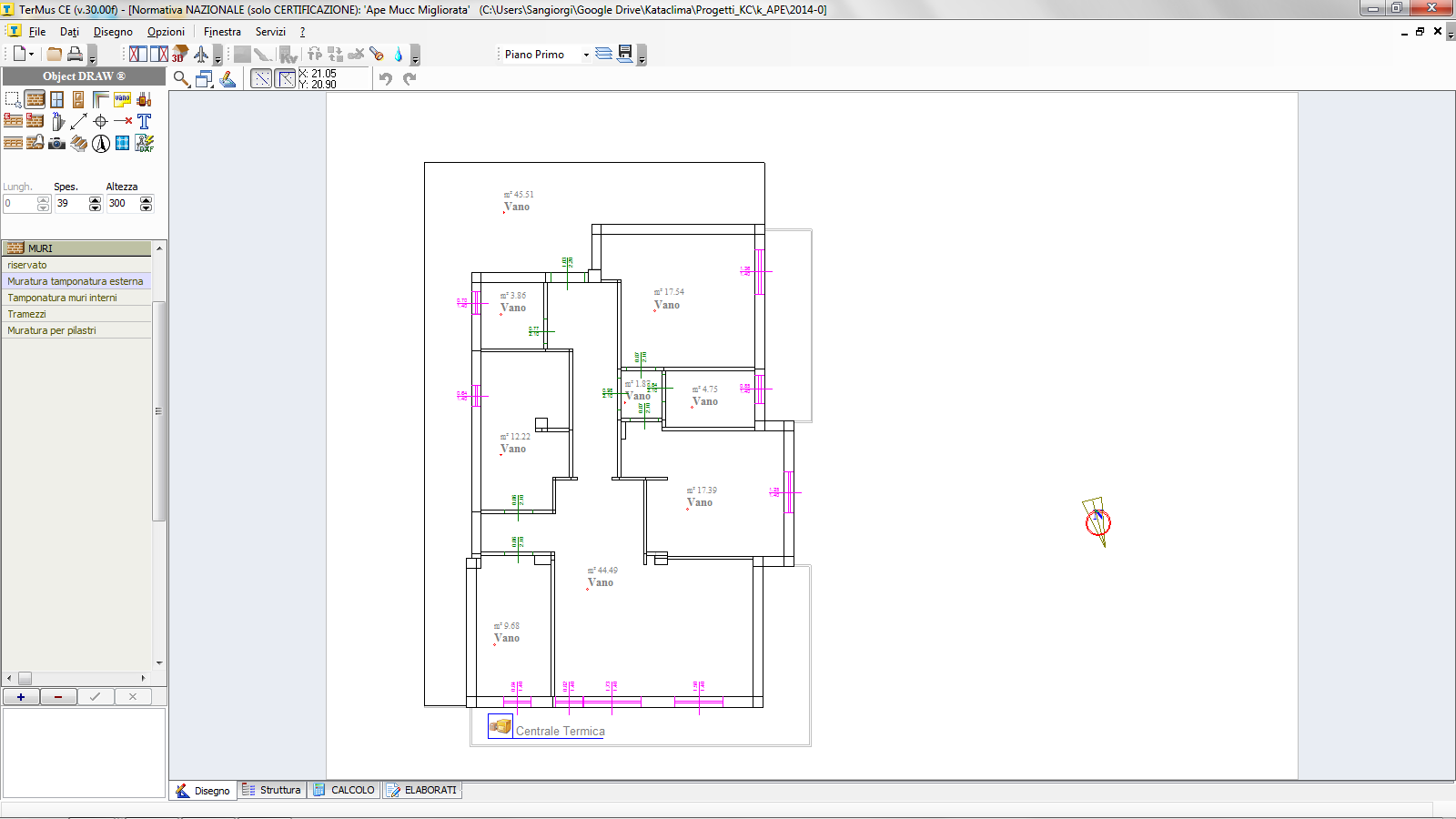The height and width of the screenshot is (819, 1456).
Task: Open the Disegno menu
Action: tap(113, 32)
